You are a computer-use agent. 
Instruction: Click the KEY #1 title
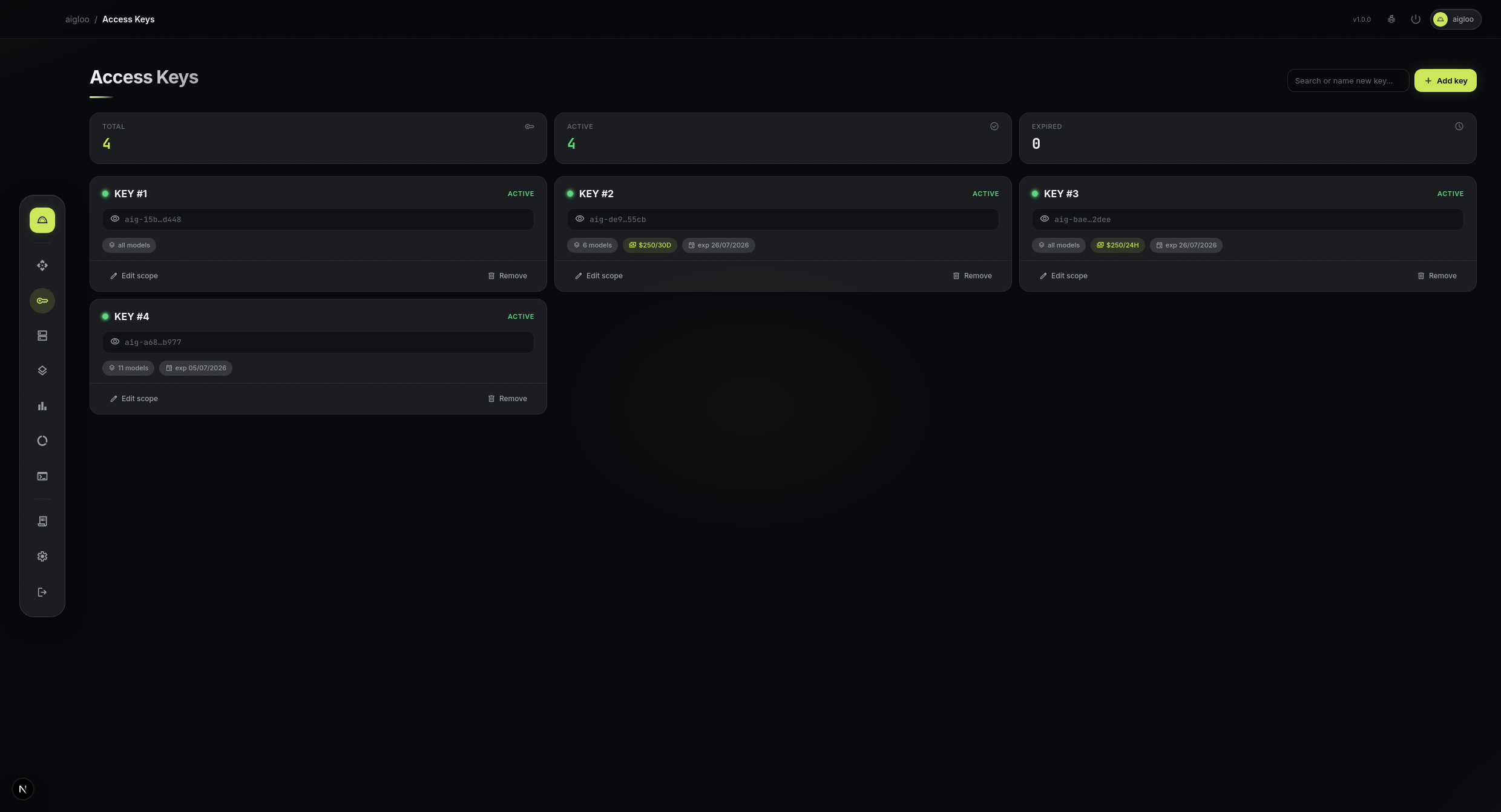coord(131,194)
